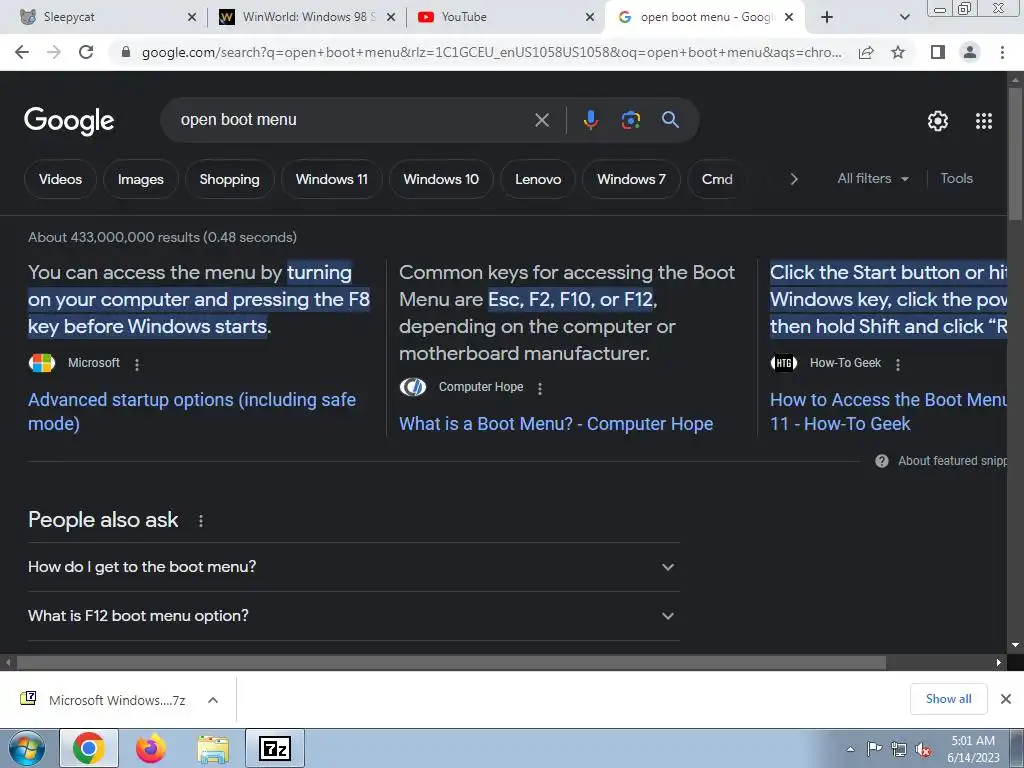The width and height of the screenshot is (1024, 768).
Task: Open Google quick settings gear
Action: tap(938, 121)
